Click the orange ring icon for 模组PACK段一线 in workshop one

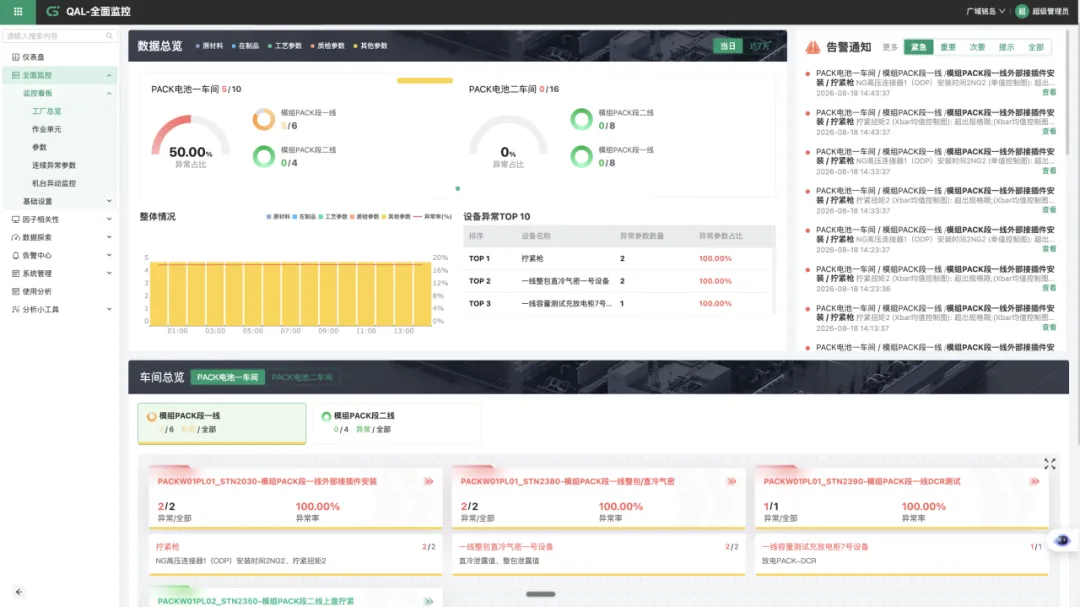tap(263, 119)
